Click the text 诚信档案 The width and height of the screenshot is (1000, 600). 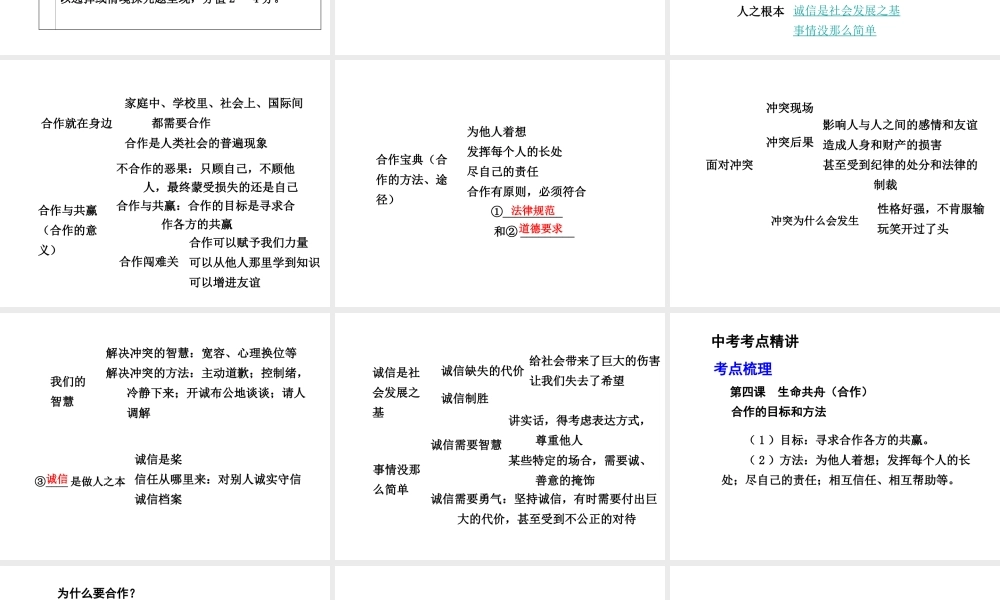pyautogui.click(x=158, y=499)
